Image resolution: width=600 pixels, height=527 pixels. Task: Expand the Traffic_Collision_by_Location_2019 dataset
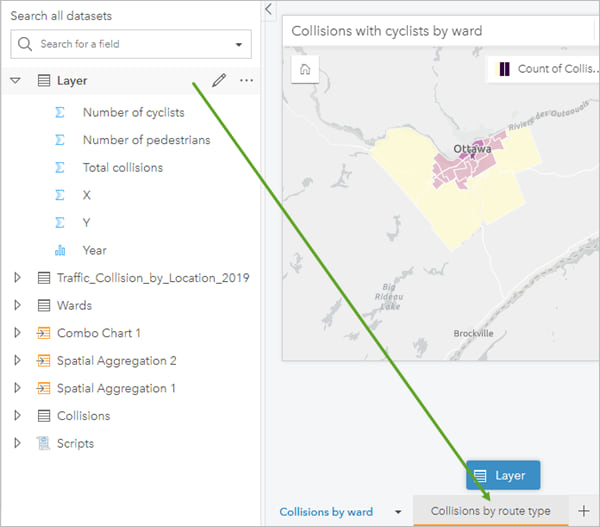pyautogui.click(x=16, y=278)
